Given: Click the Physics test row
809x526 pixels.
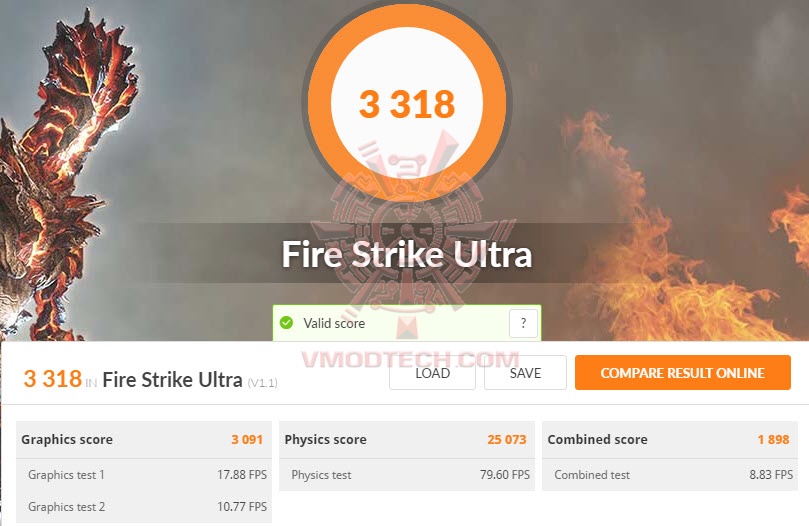Looking at the screenshot, I should click(407, 475).
